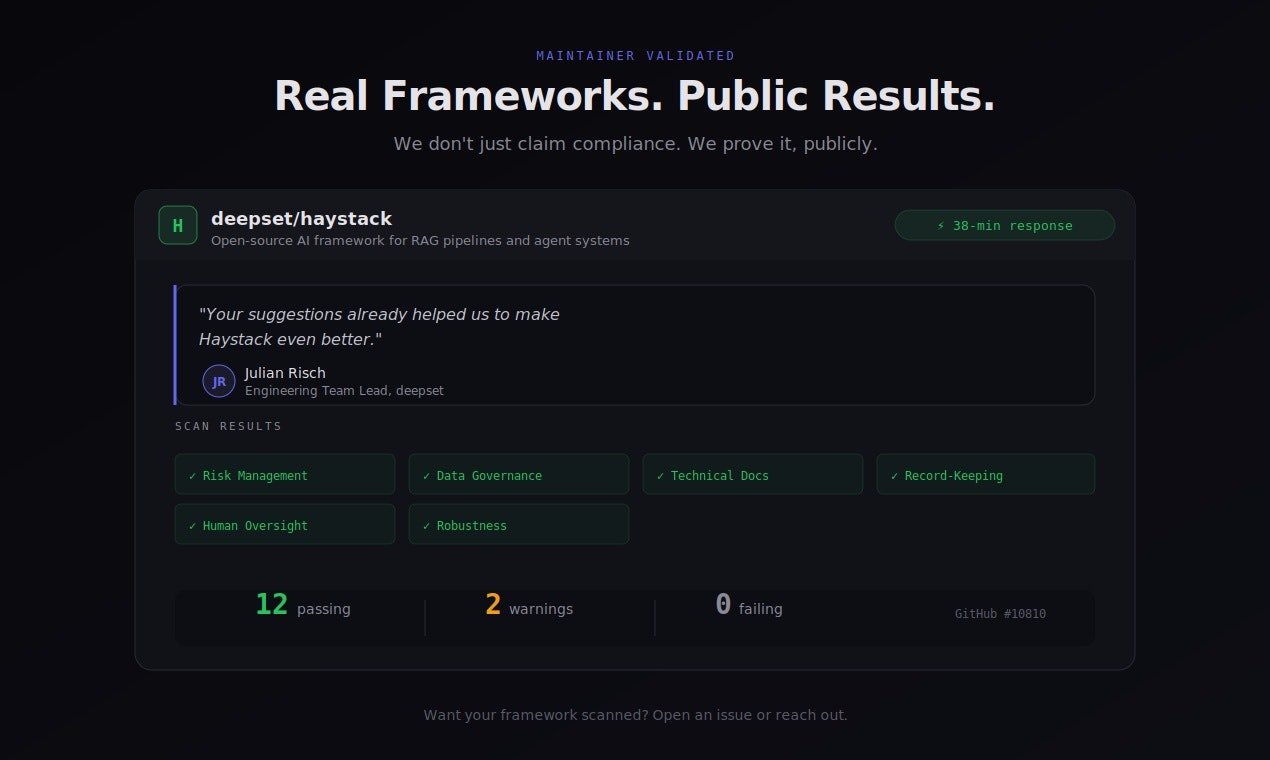The width and height of the screenshot is (1270, 760).
Task: Click the 38-min response badge
Action: click(1005, 225)
